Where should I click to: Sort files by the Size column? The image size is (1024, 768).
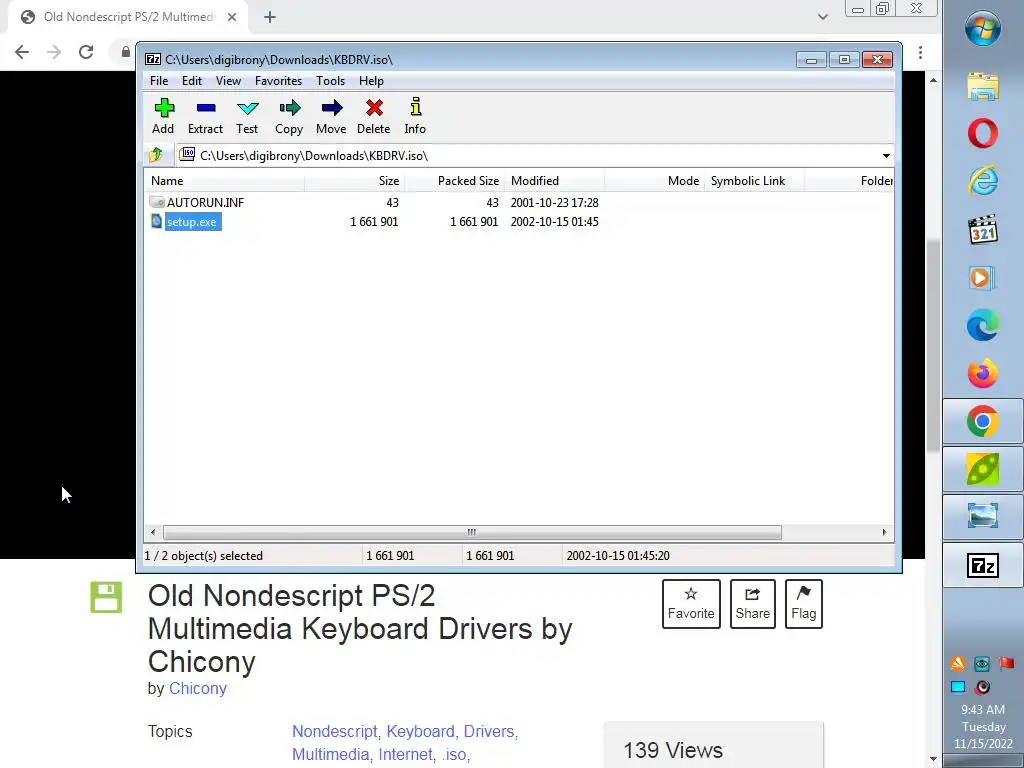pos(354,181)
